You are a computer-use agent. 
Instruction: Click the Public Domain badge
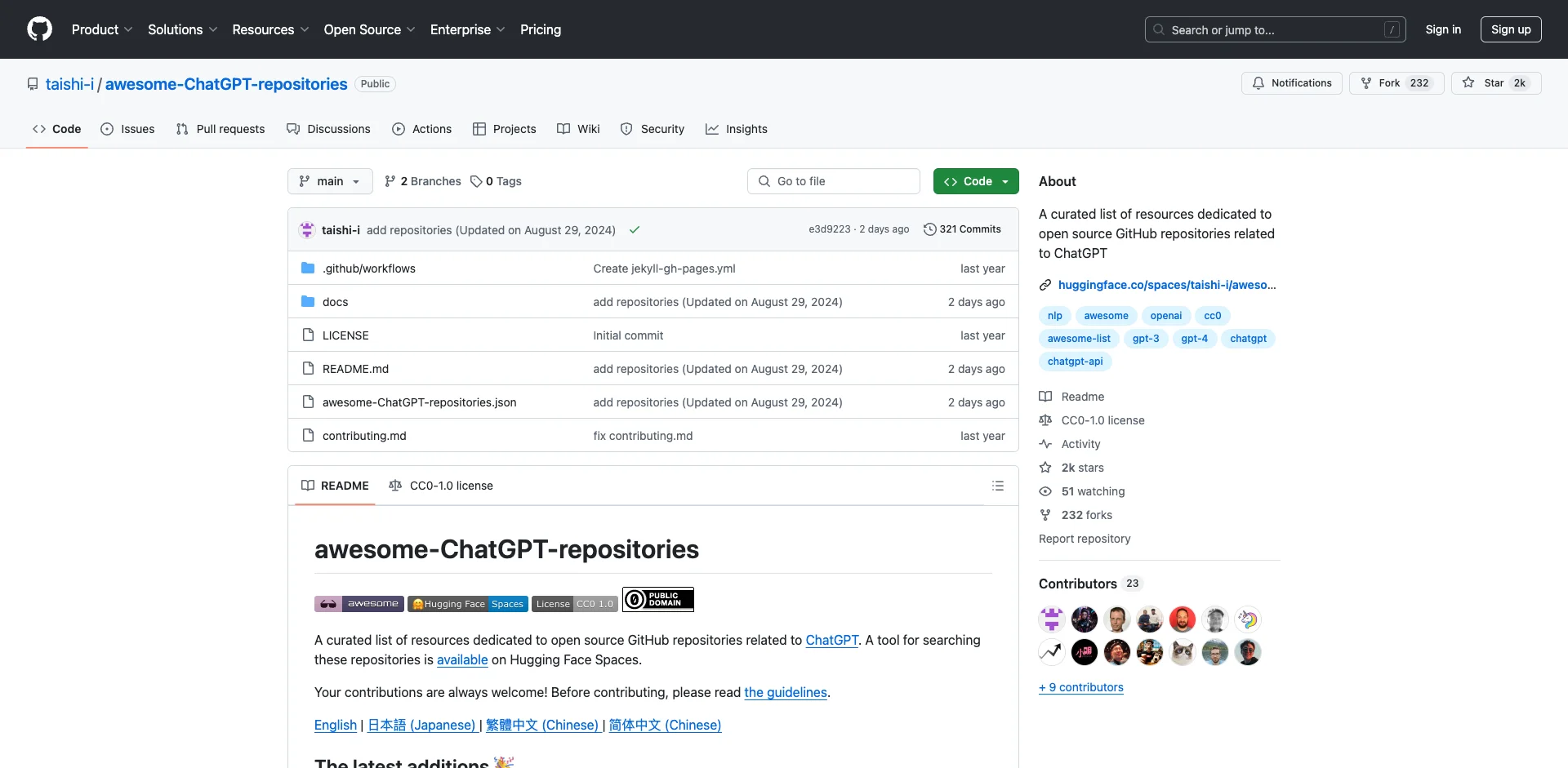click(658, 600)
